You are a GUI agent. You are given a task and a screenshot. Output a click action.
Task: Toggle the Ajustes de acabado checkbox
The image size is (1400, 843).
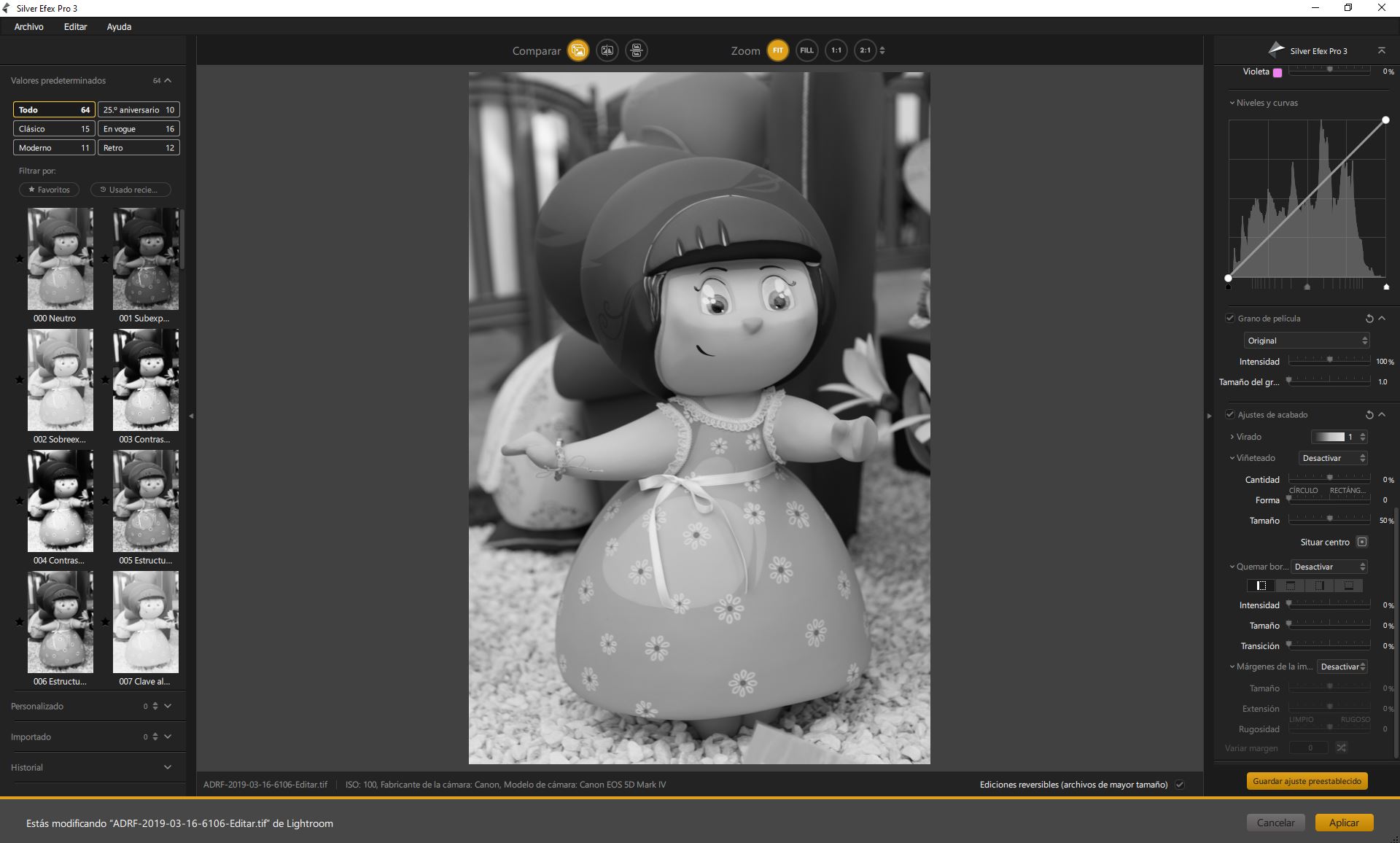click(x=1230, y=414)
